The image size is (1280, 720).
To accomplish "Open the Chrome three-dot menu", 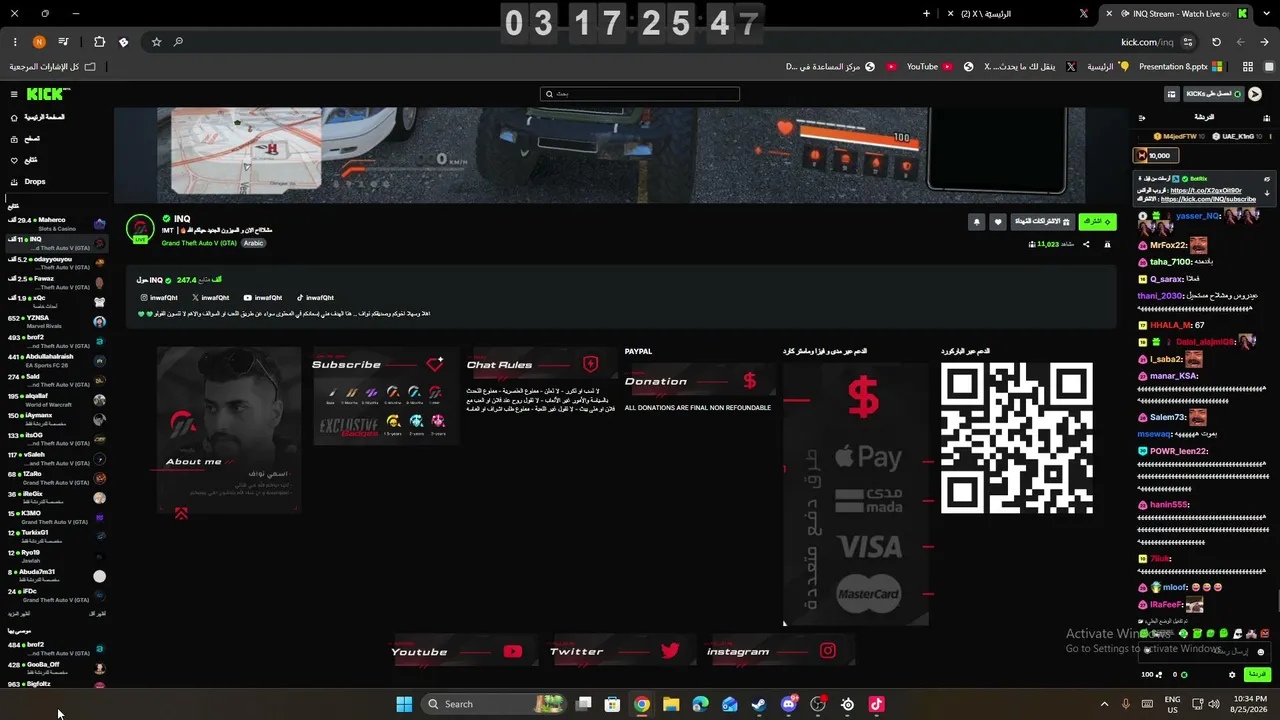I will coord(15,42).
